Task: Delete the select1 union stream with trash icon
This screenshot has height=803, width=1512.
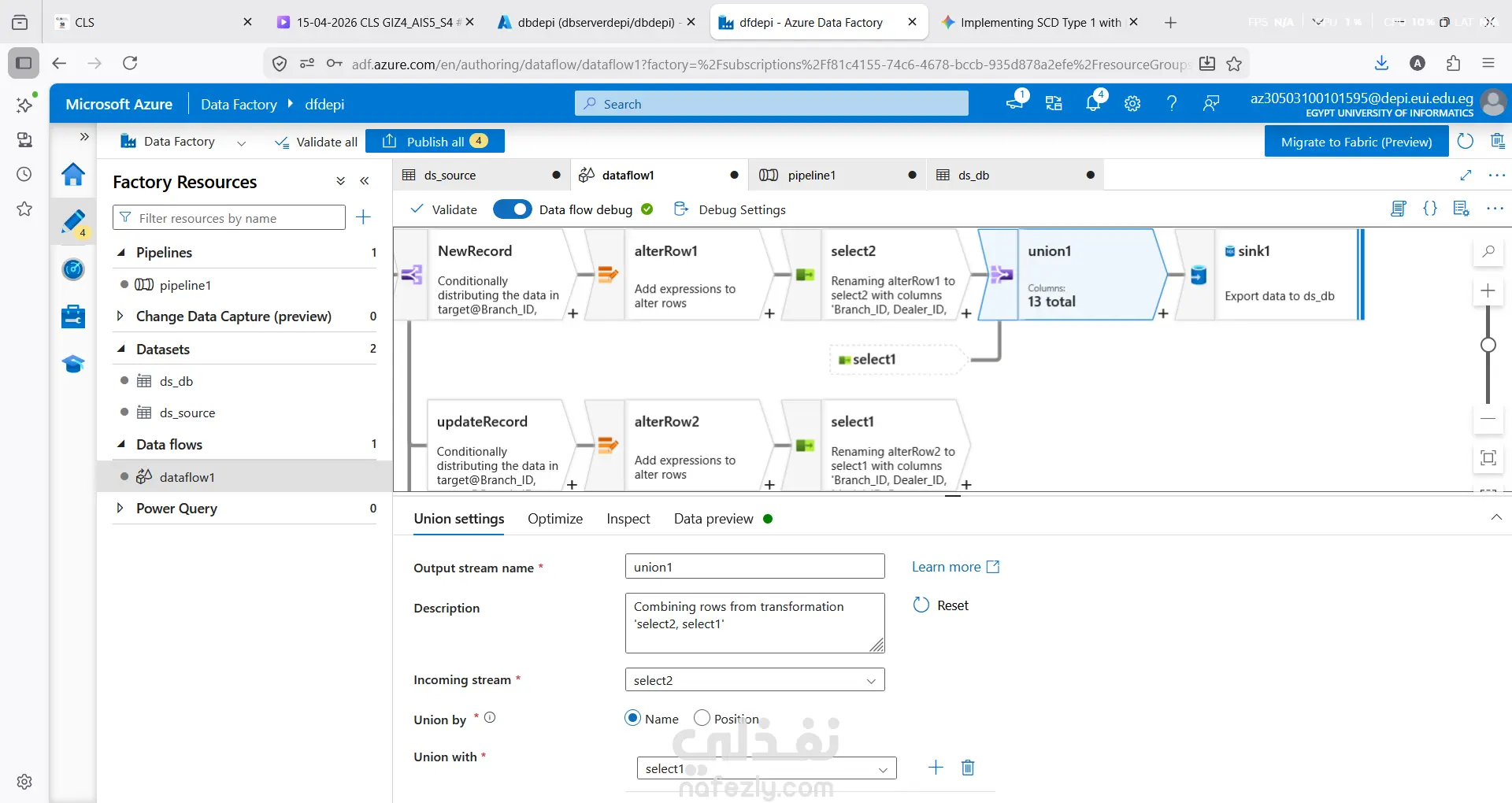Action: pyautogui.click(x=968, y=768)
